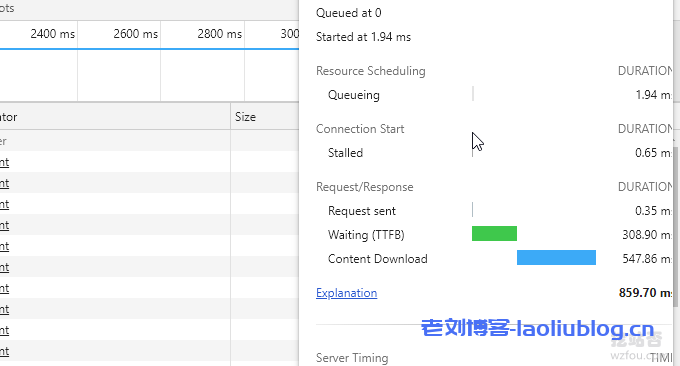Select the Queueing row label

tap(353, 95)
